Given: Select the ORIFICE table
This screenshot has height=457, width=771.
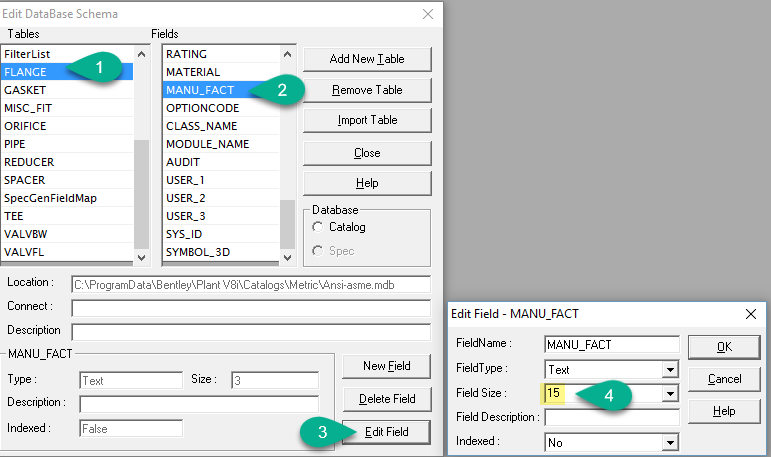Looking at the screenshot, I should [67, 126].
